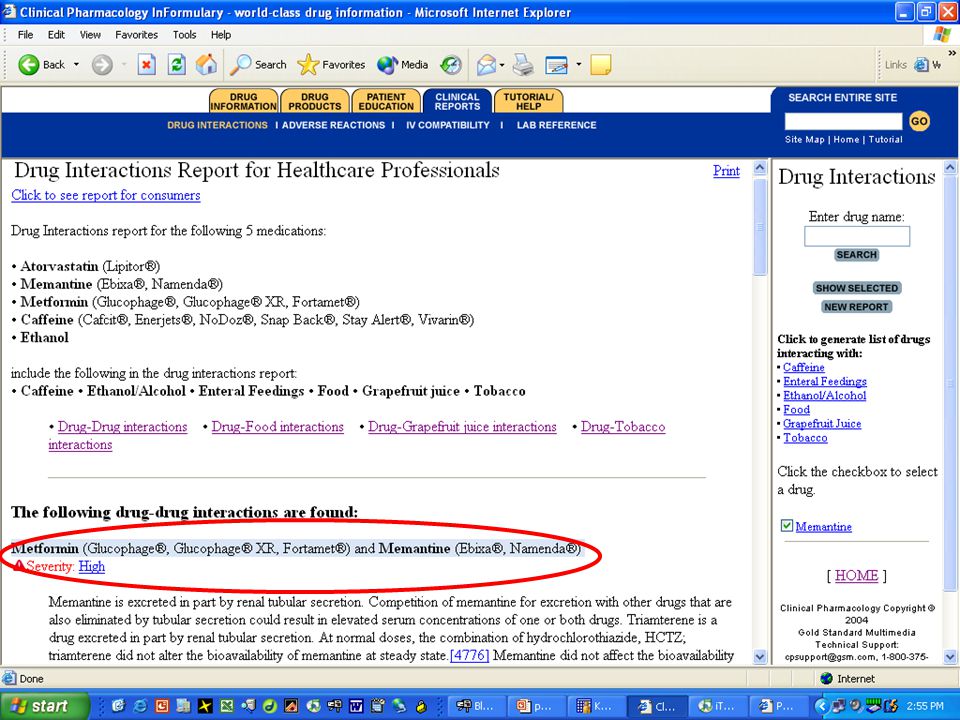Screen dimensions: 960x720
Task: Open the Forward button history dropdown arrow
Action: pyautogui.click(x=124, y=64)
